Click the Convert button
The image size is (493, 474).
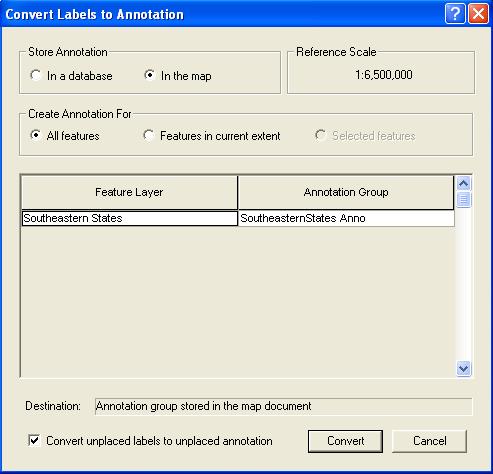(x=345, y=441)
